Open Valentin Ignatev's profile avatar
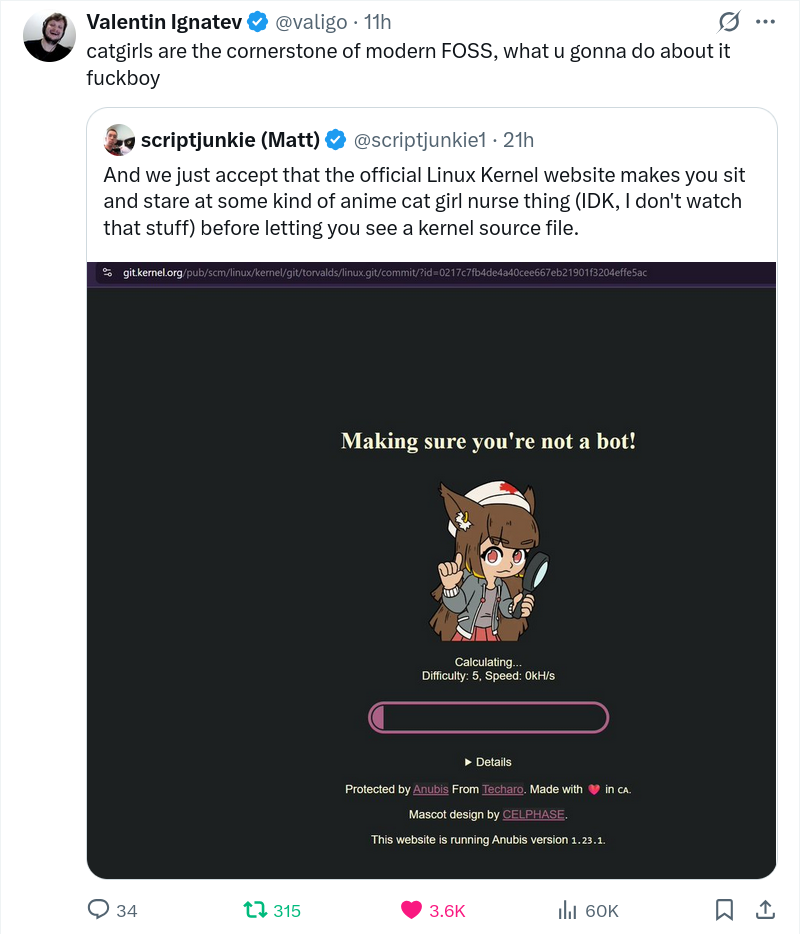 (50, 36)
